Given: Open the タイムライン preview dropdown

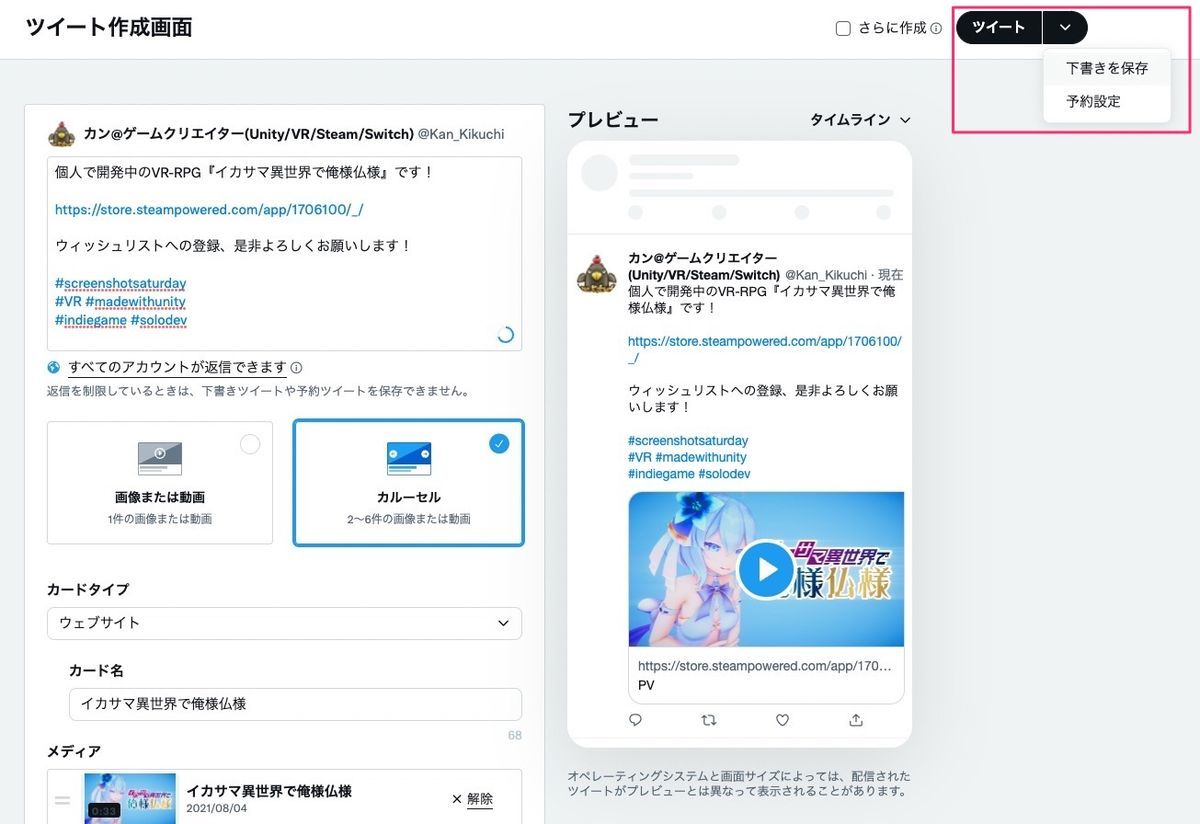Looking at the screenshot, I should (860, 120).
